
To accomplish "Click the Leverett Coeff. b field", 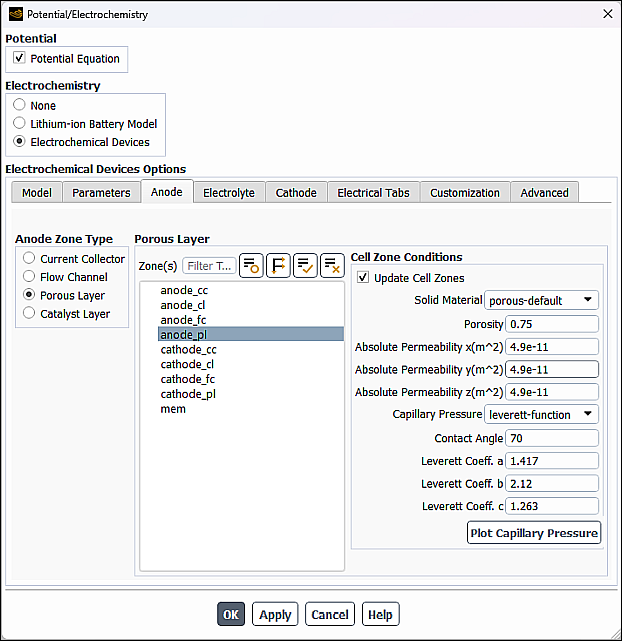I will (552, 484).
